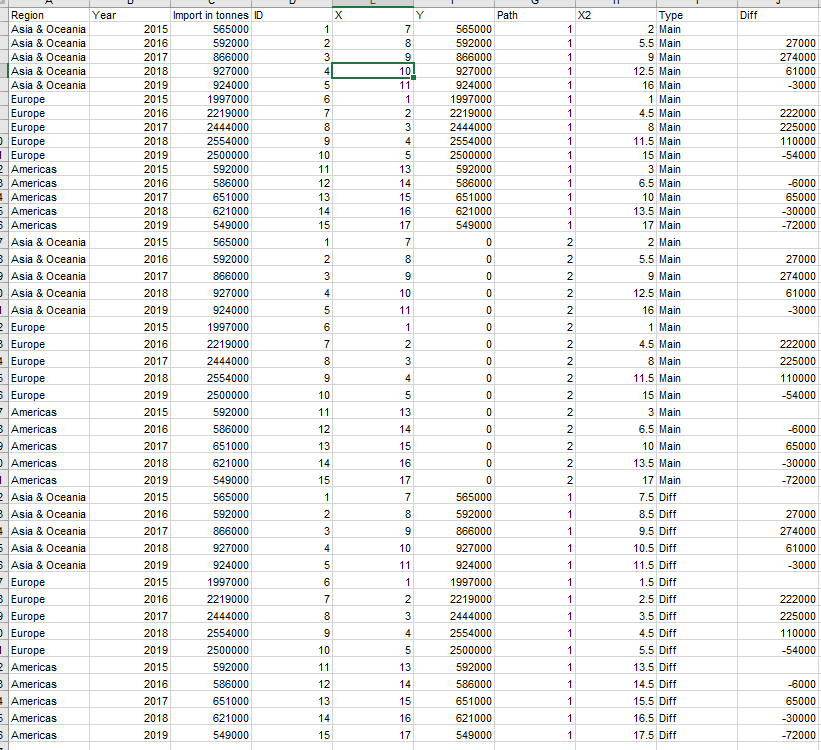Click the "Region" header cell
The width and height of the screenshot is (821, 750).
[48, 16]
